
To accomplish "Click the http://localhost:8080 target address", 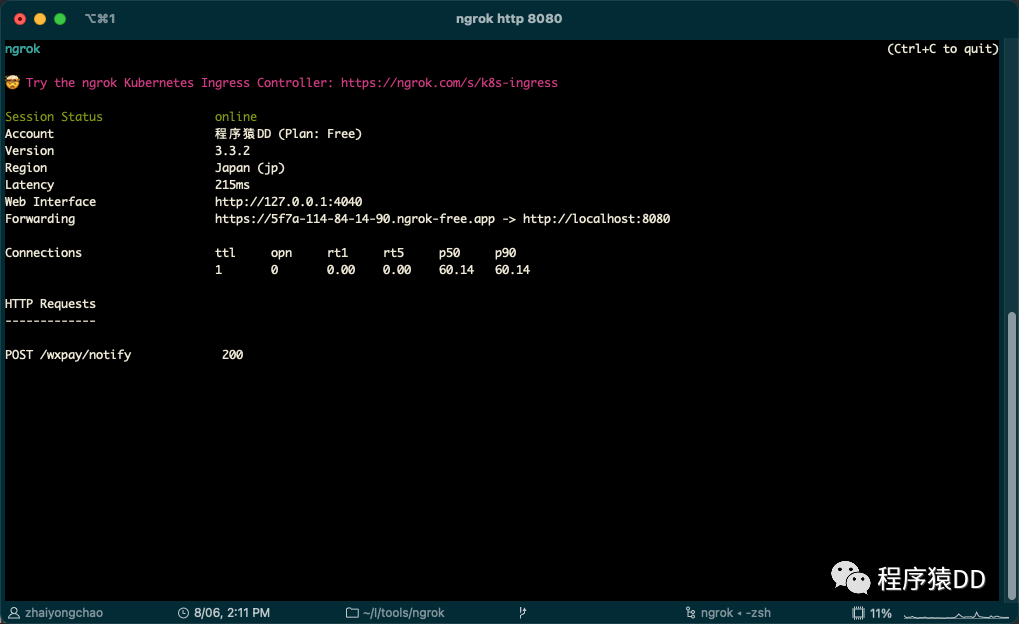I will coord(596,218).
